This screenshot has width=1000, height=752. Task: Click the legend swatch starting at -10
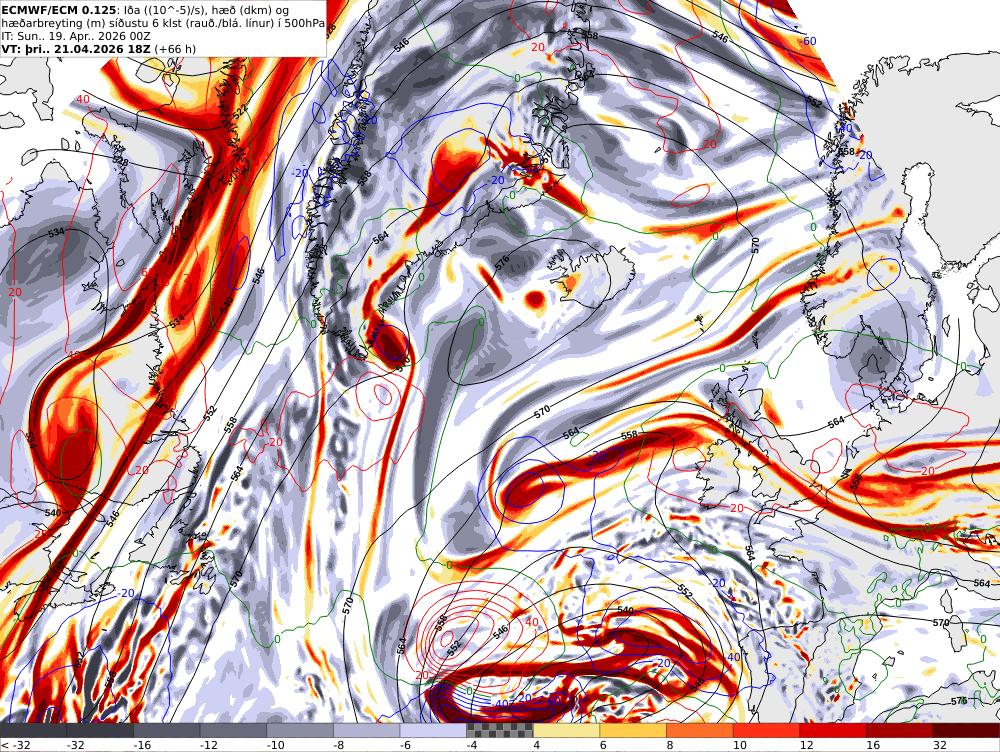point(300,730)
